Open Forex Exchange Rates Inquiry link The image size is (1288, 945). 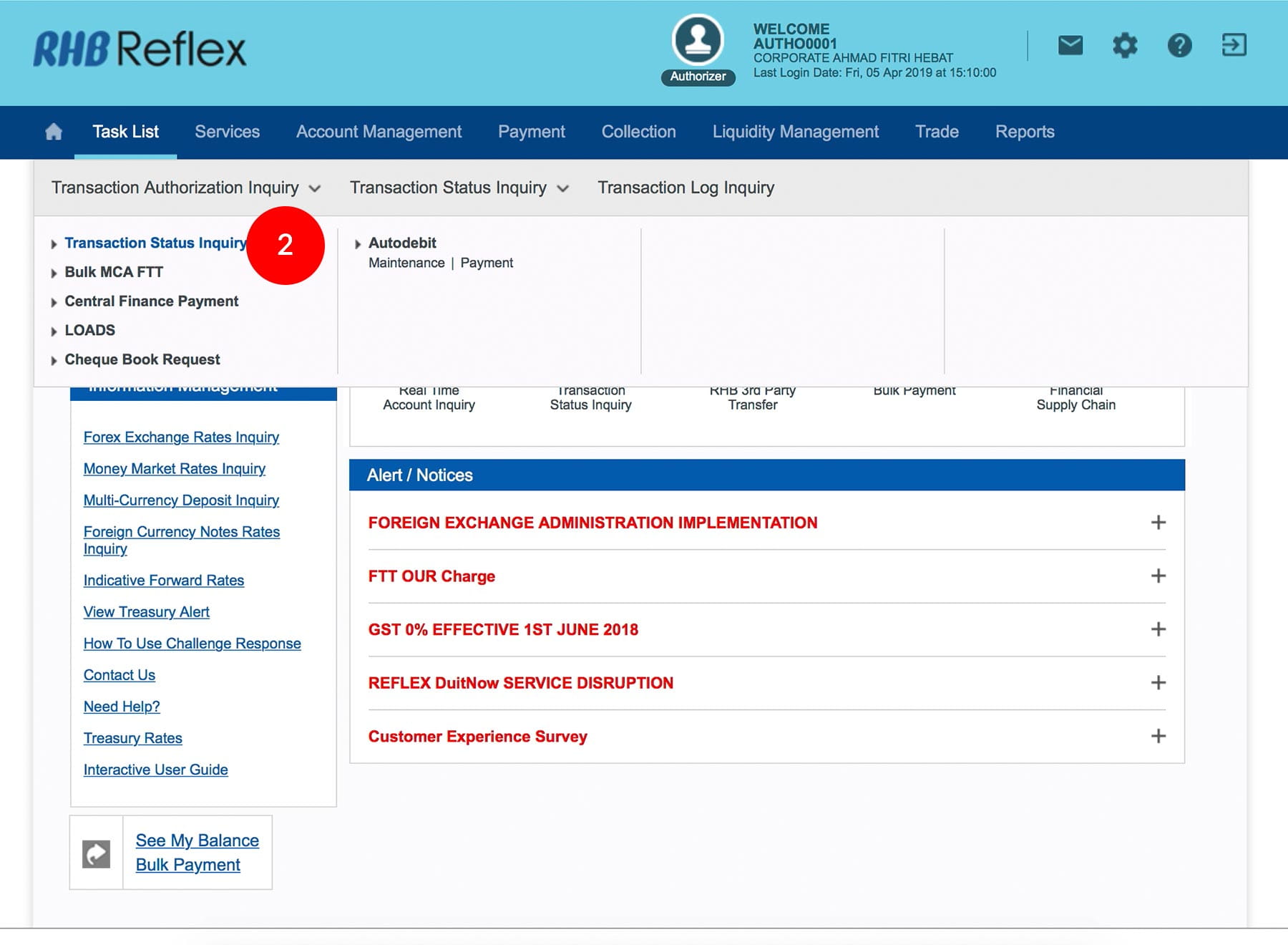pyautogui.click(x=181, y=437)
